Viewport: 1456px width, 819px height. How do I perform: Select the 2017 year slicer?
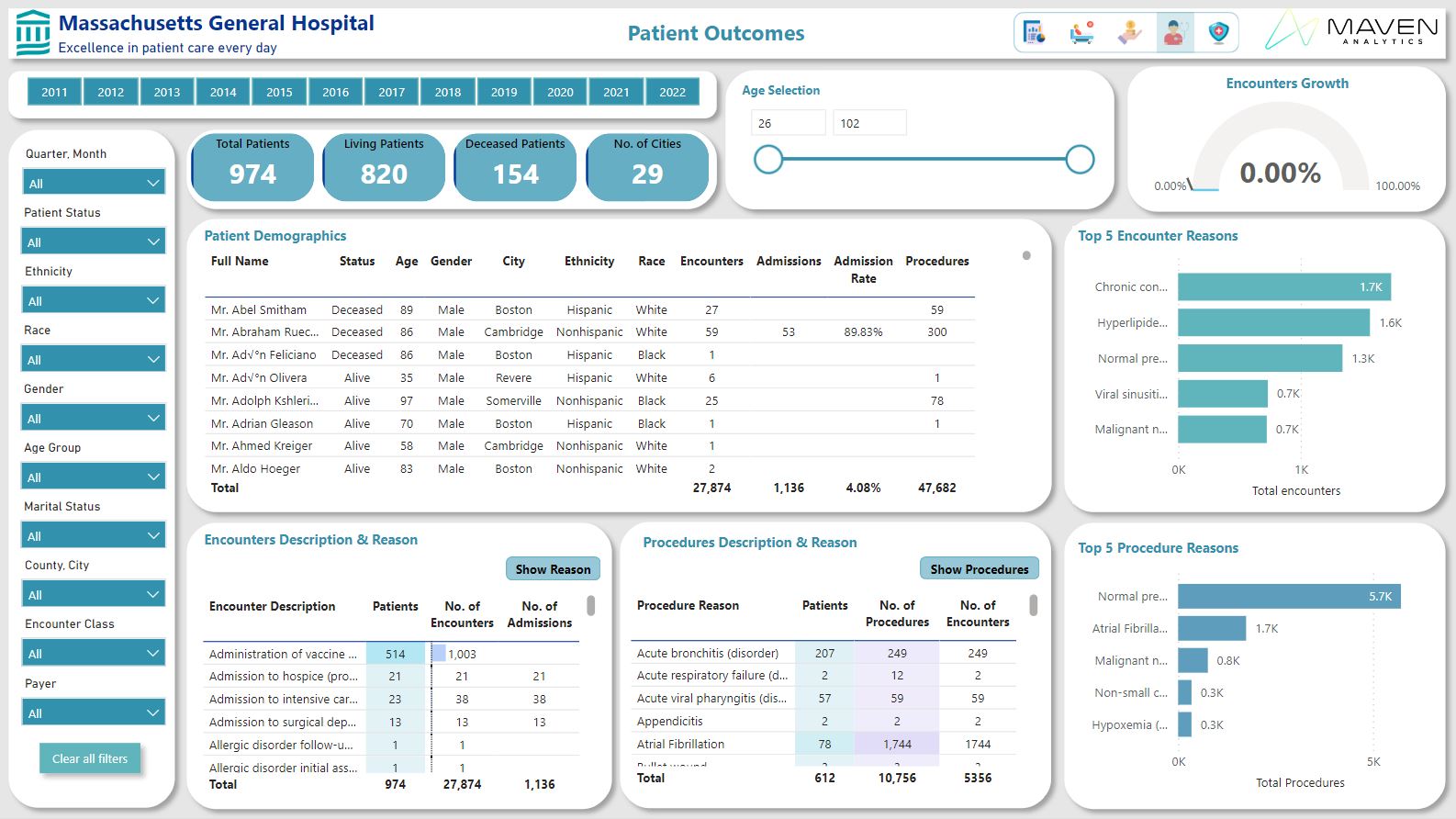pyautogui.click(x=391, y=92)
